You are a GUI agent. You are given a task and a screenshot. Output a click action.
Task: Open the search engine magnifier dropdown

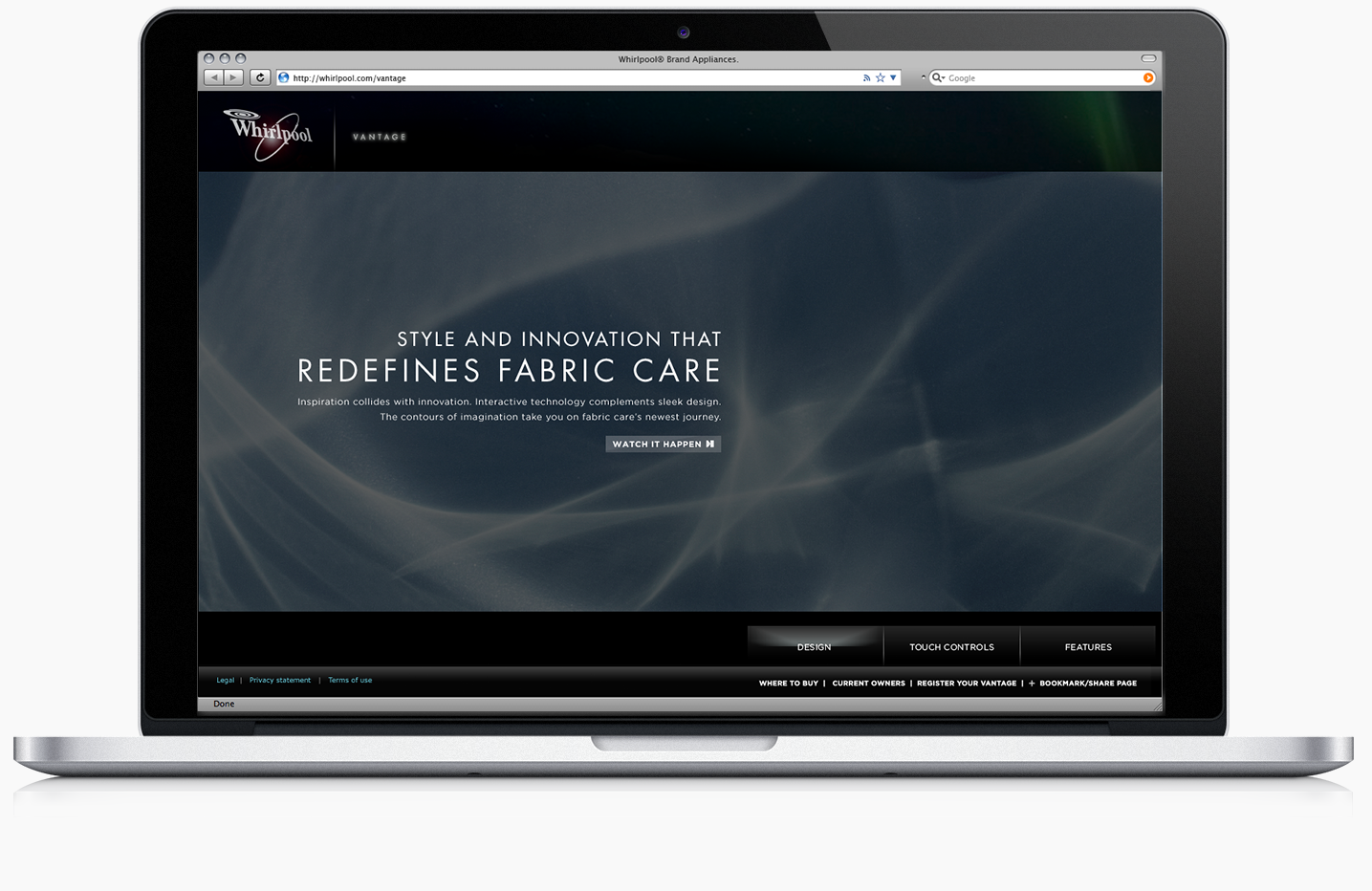click(x=938, y=78)
